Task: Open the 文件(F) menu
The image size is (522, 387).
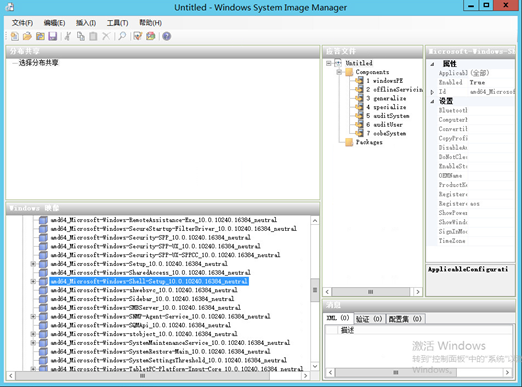Action: coord(22,23)
